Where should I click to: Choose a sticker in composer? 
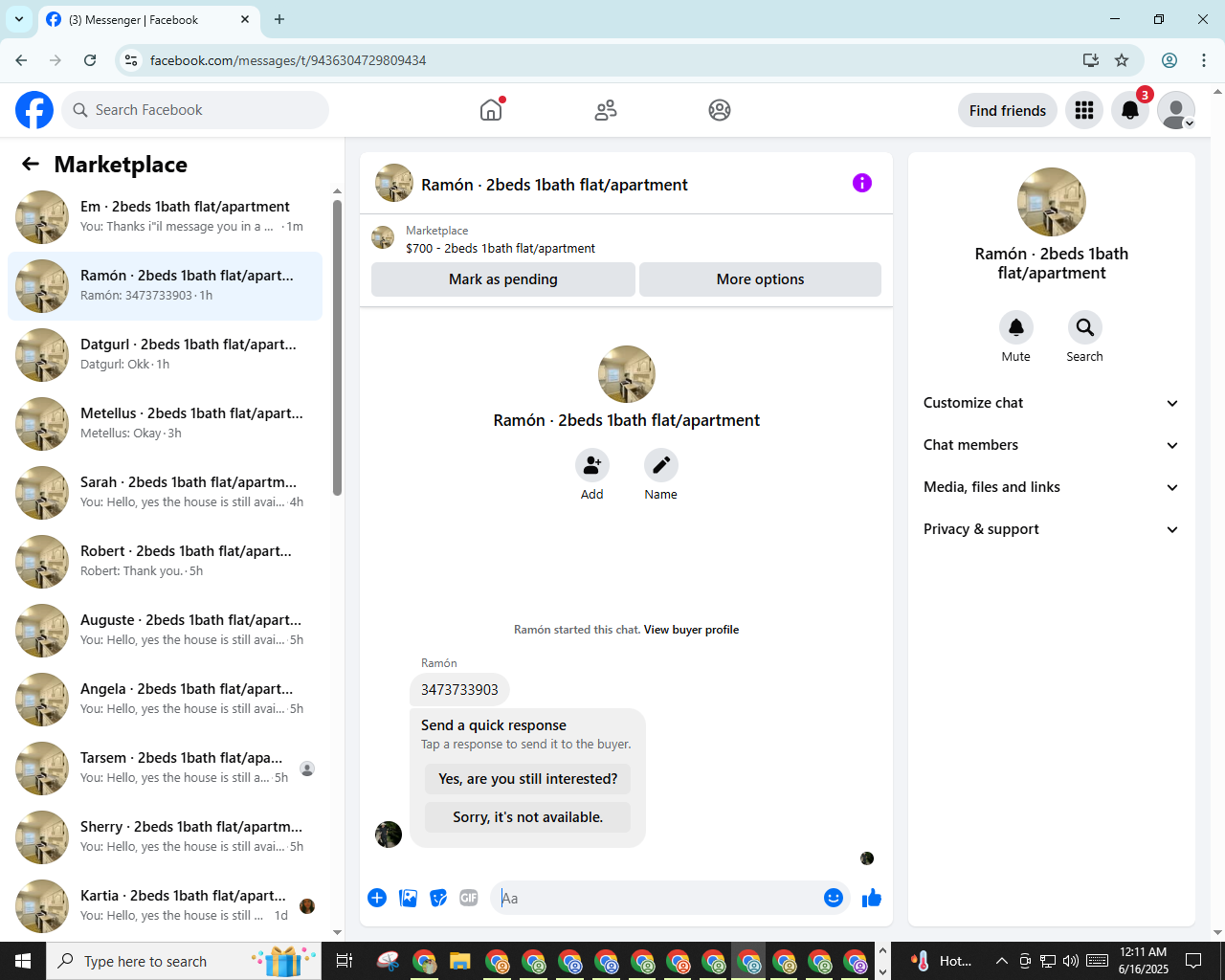438,898
